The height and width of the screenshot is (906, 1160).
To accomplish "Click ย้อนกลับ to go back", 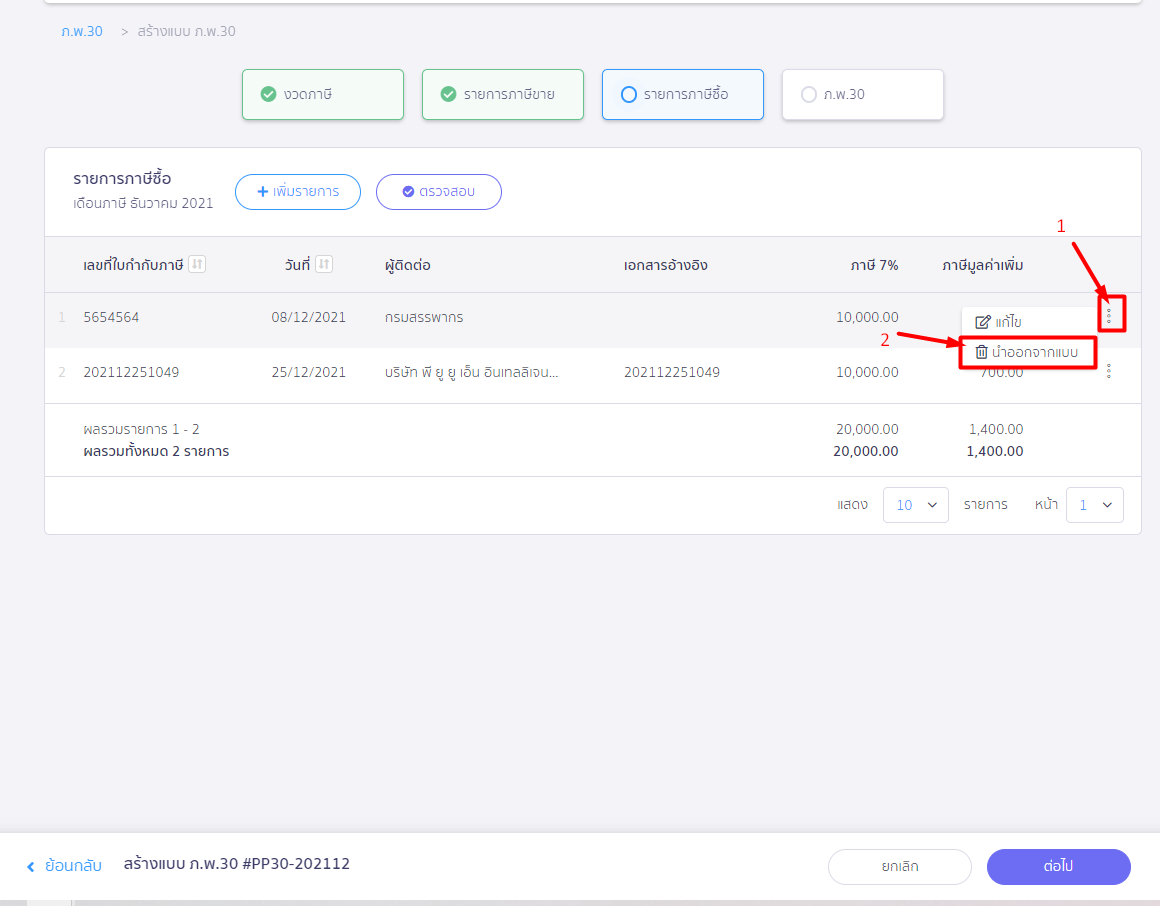I will [x=73, y=866].
